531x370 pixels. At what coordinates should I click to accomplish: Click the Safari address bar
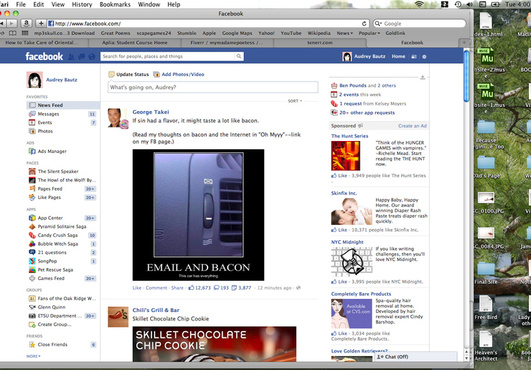[208, 23]
